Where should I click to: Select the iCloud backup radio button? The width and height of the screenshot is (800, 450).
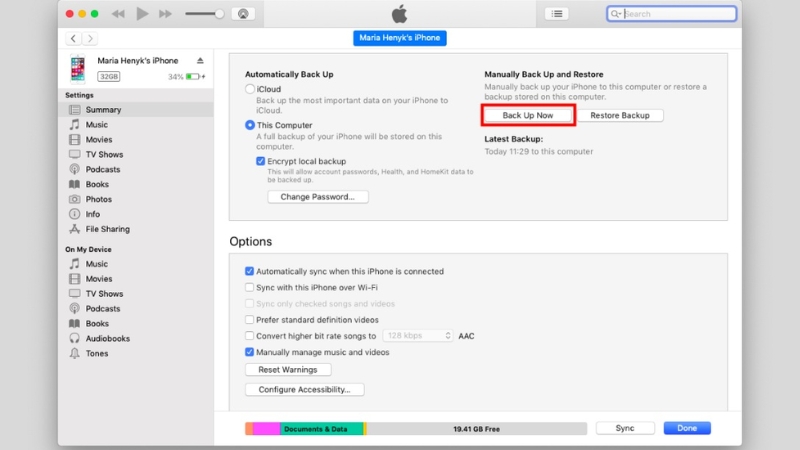(x=249, y=89)
